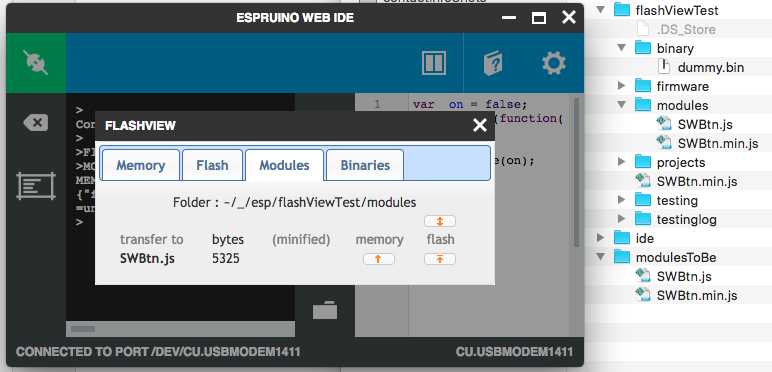Select SWBtn.min.js below the projects folder

pos(697,181)
